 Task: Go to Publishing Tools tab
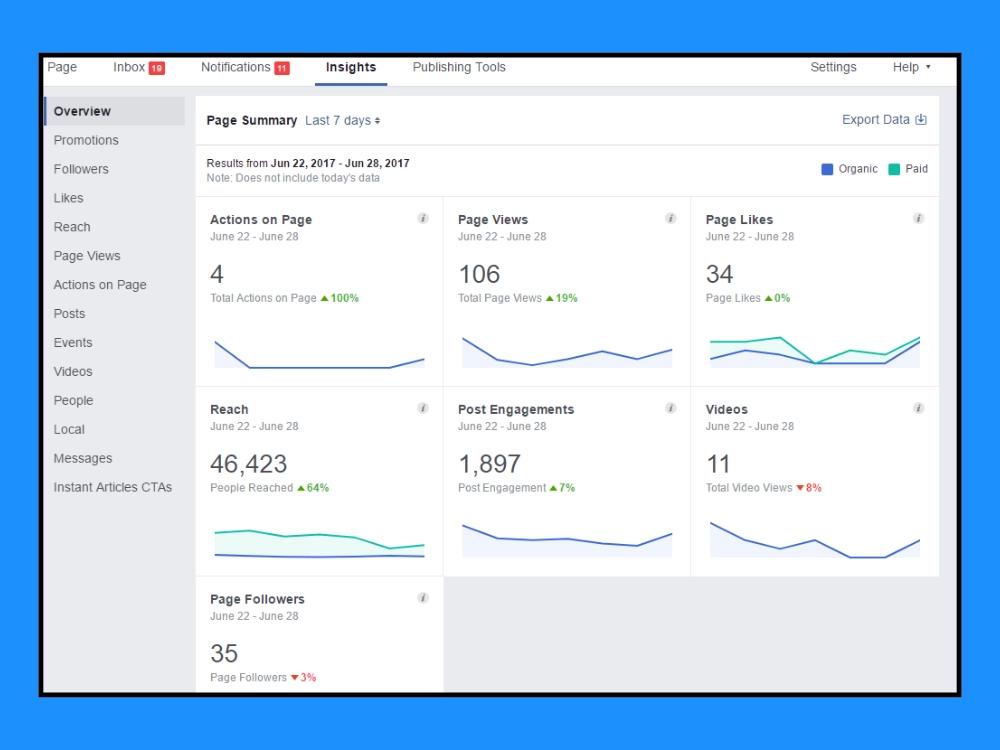(x=459, y=67)
